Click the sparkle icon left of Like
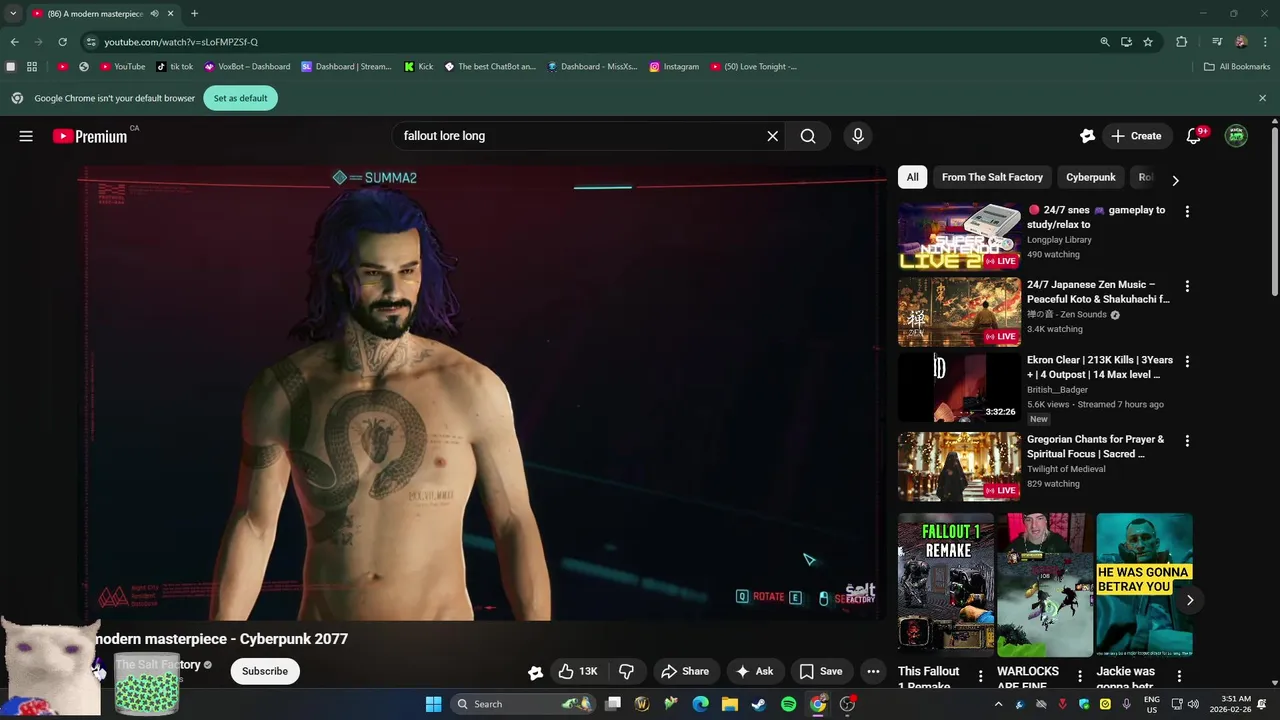 tap(535, 672)
